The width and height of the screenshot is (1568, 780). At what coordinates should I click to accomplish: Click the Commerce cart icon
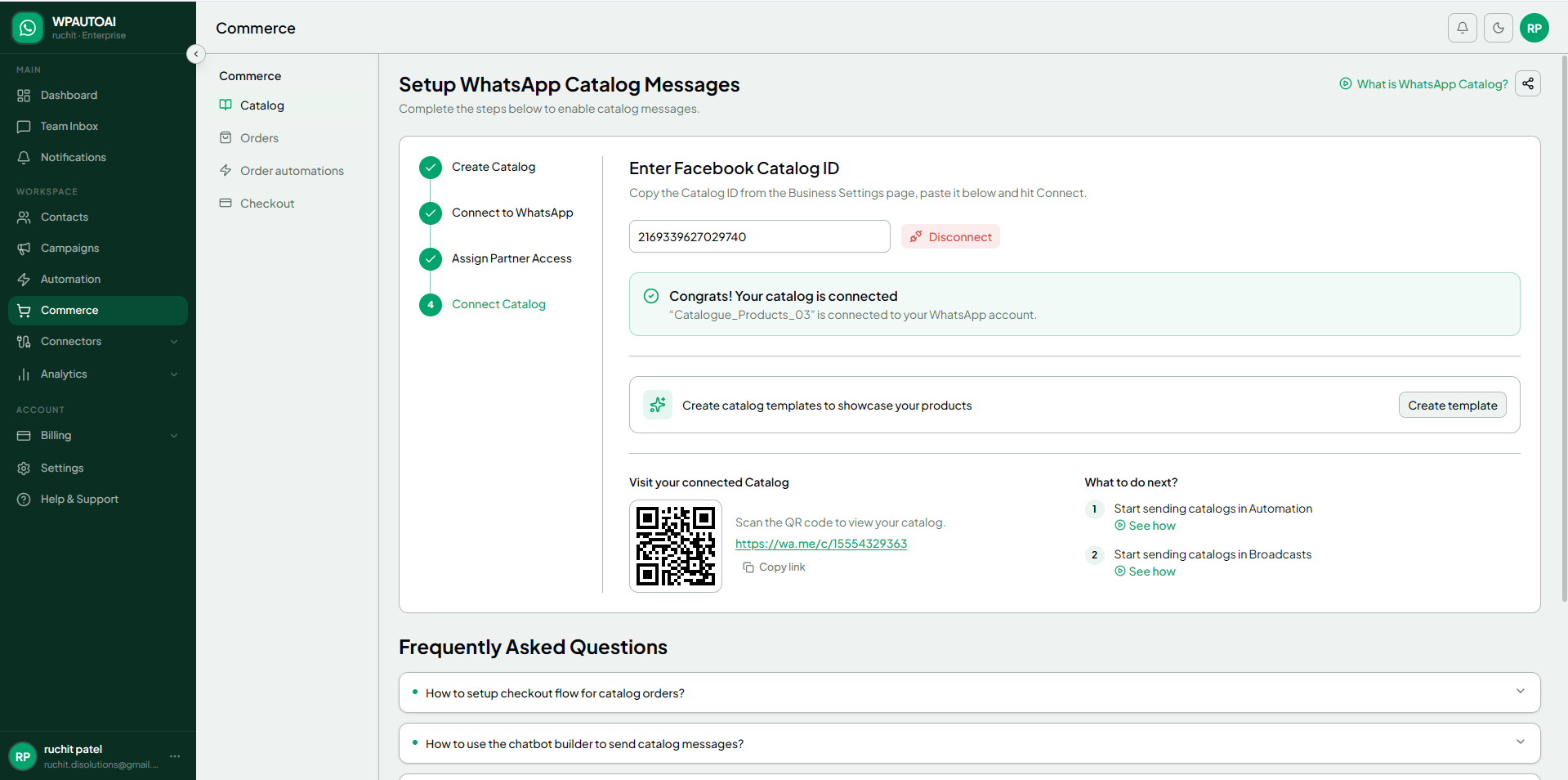tap(24, 311)
